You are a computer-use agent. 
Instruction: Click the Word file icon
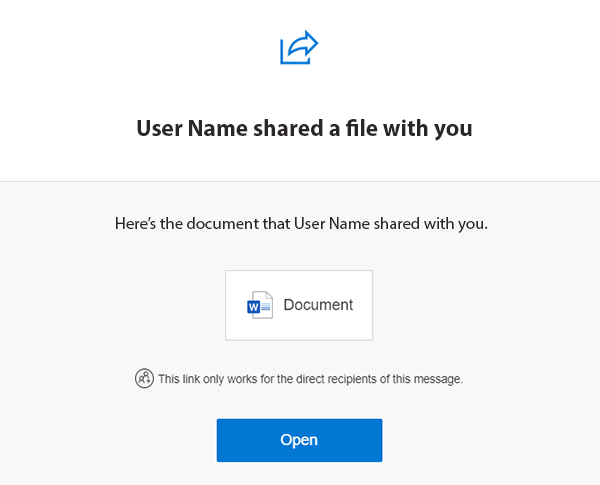tap(260, 305)
